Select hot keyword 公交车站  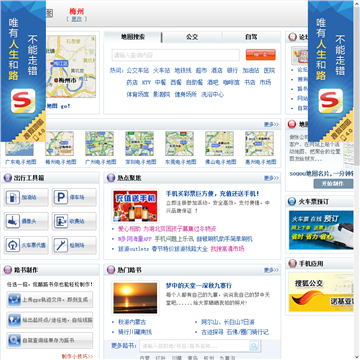click(138, 70)
